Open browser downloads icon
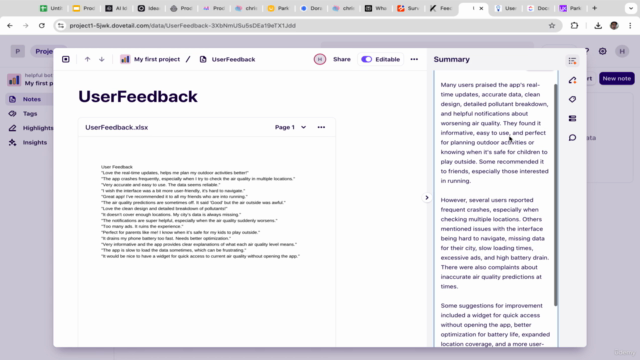The image size is (640, 360). [x=598, y=25]
